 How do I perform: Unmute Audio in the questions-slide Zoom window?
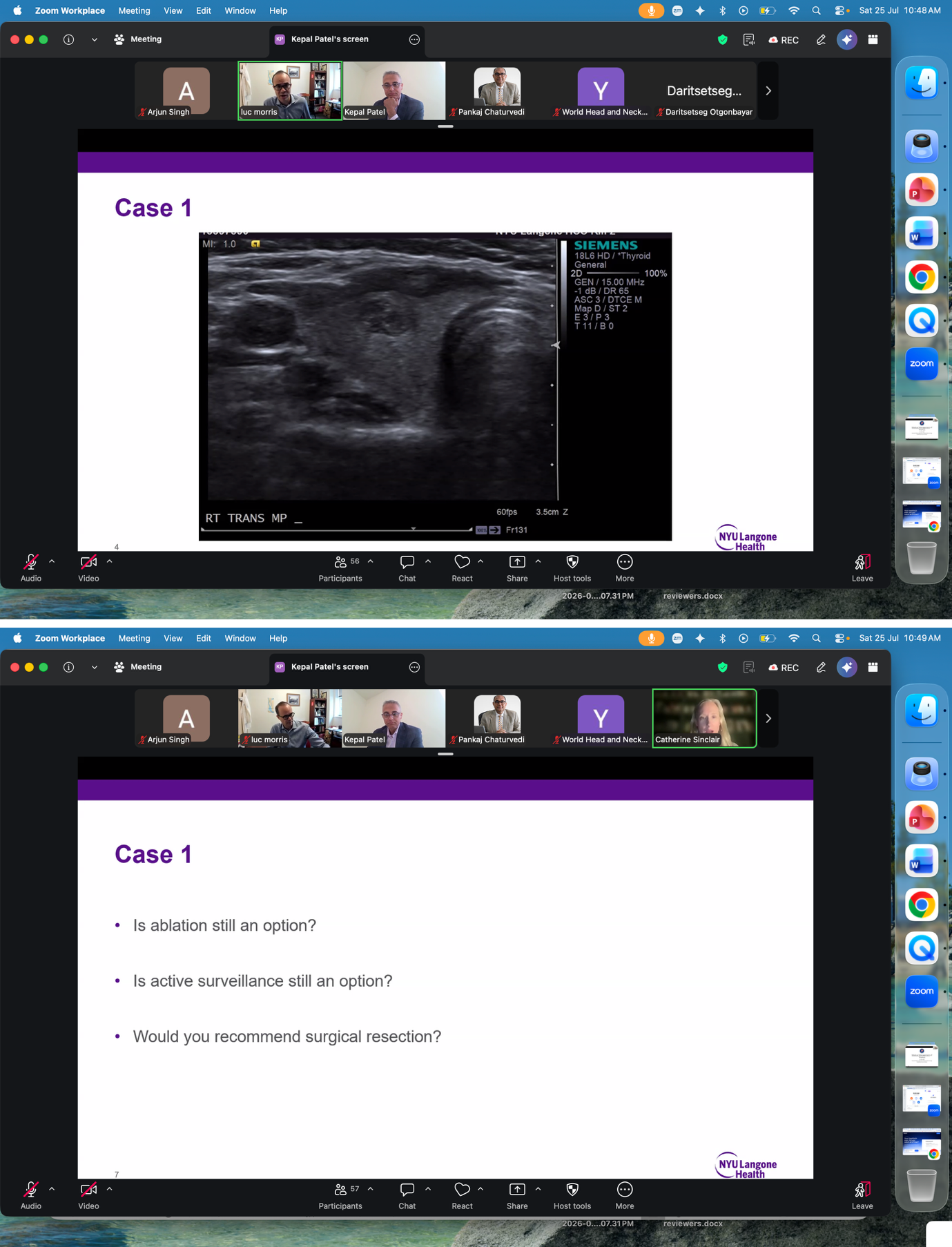tap(31, 1195)
